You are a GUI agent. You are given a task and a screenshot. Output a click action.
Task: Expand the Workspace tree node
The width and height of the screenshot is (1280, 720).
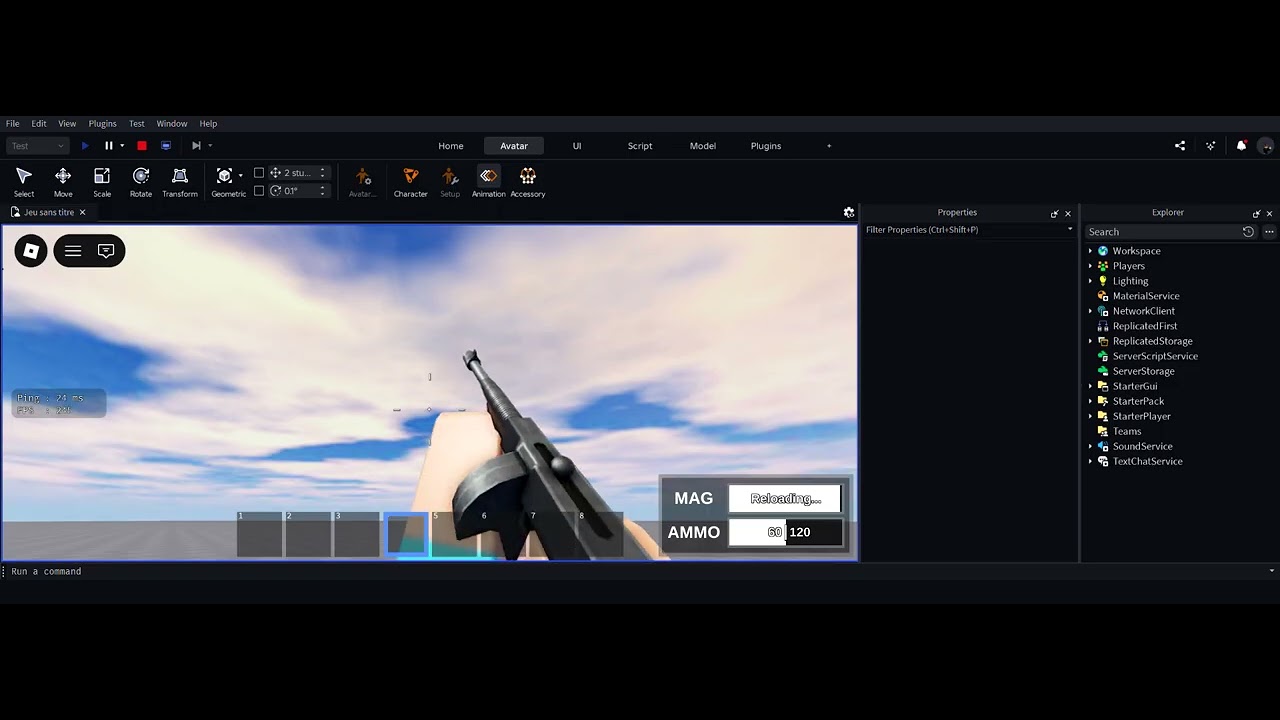[1090, 251]
